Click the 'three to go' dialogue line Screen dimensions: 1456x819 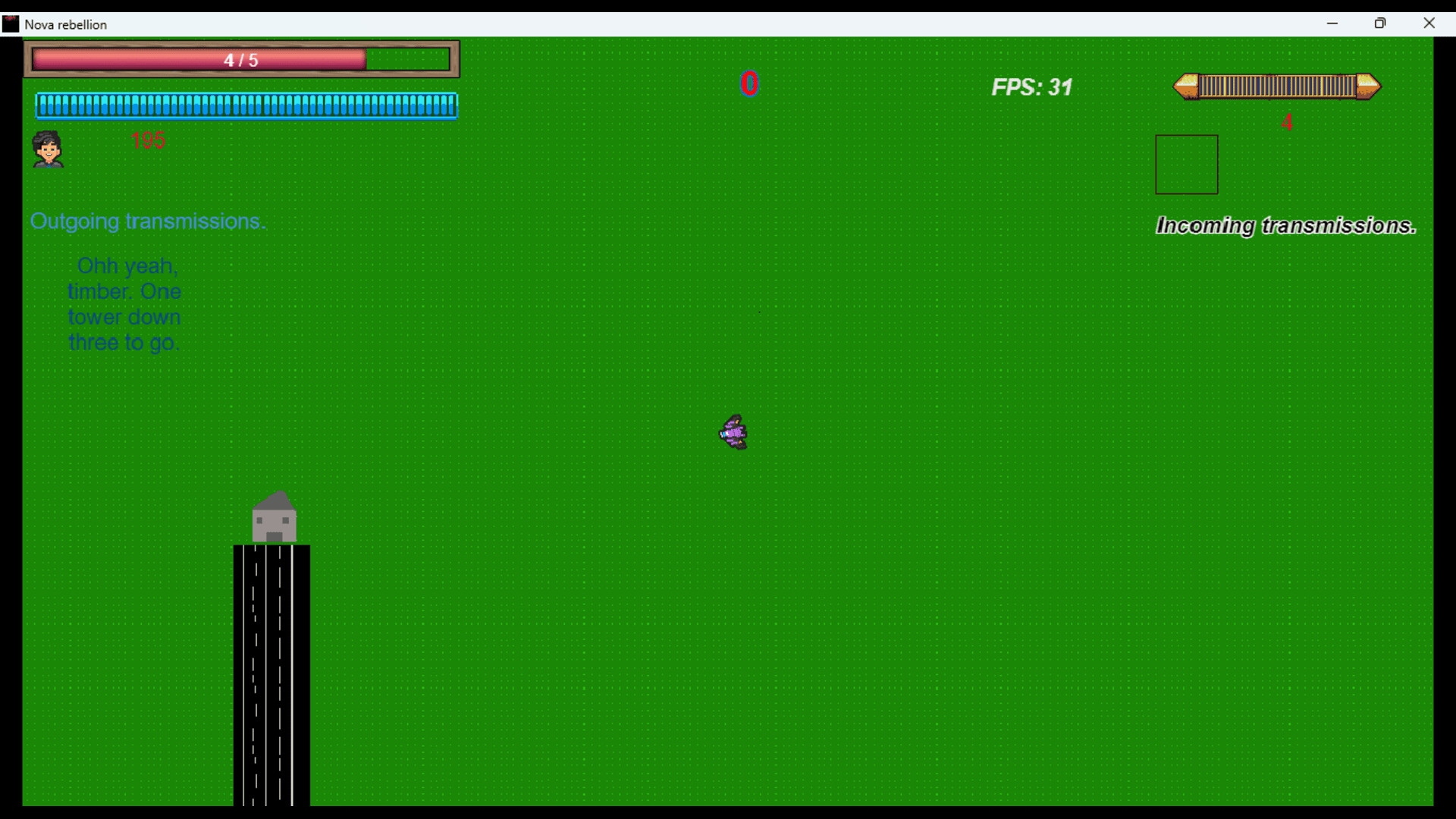tap(124, 343)
